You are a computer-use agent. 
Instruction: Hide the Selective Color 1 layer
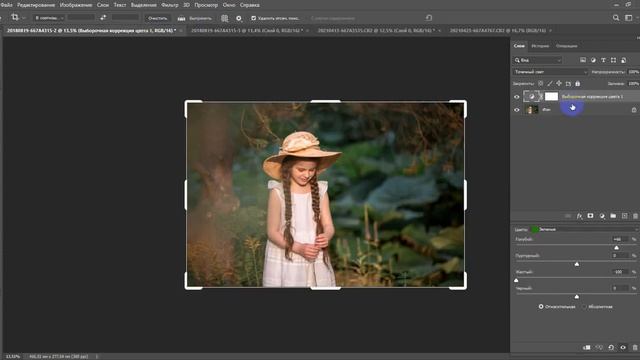(517, 97)
